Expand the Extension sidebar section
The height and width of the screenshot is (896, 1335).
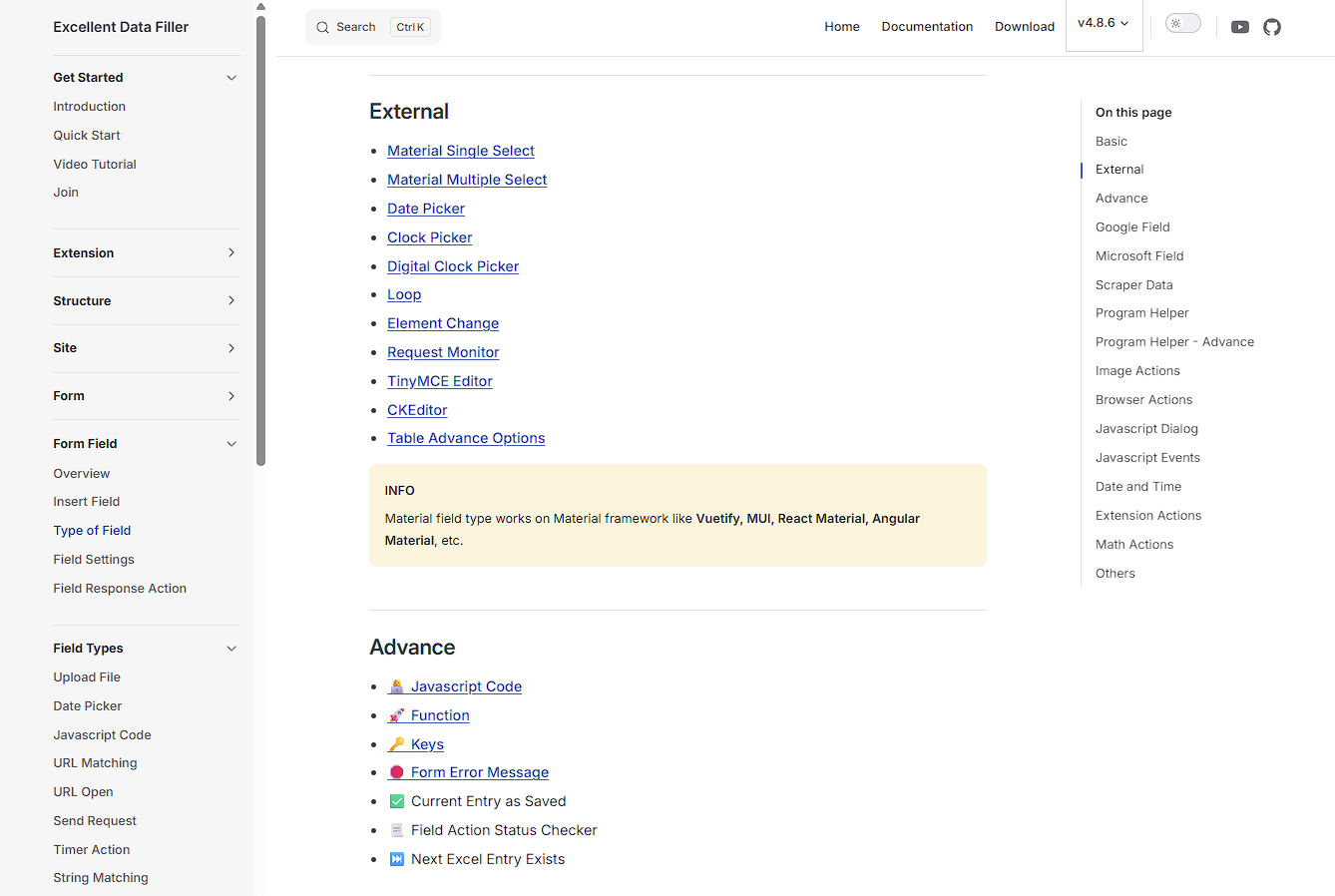pos(230,253)
